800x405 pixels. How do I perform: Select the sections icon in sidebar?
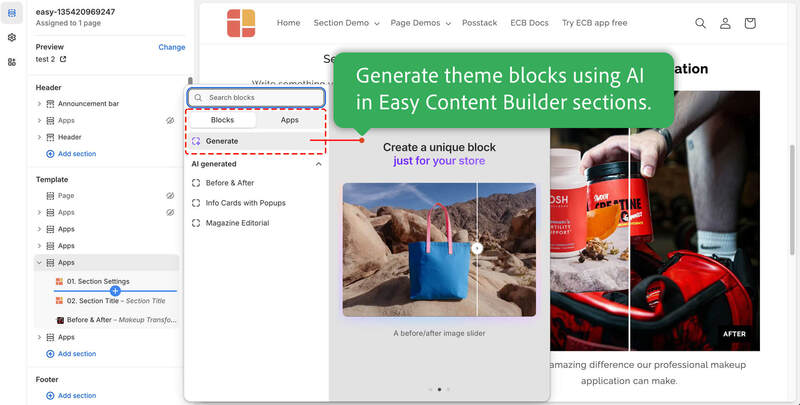tap(12, 12)
